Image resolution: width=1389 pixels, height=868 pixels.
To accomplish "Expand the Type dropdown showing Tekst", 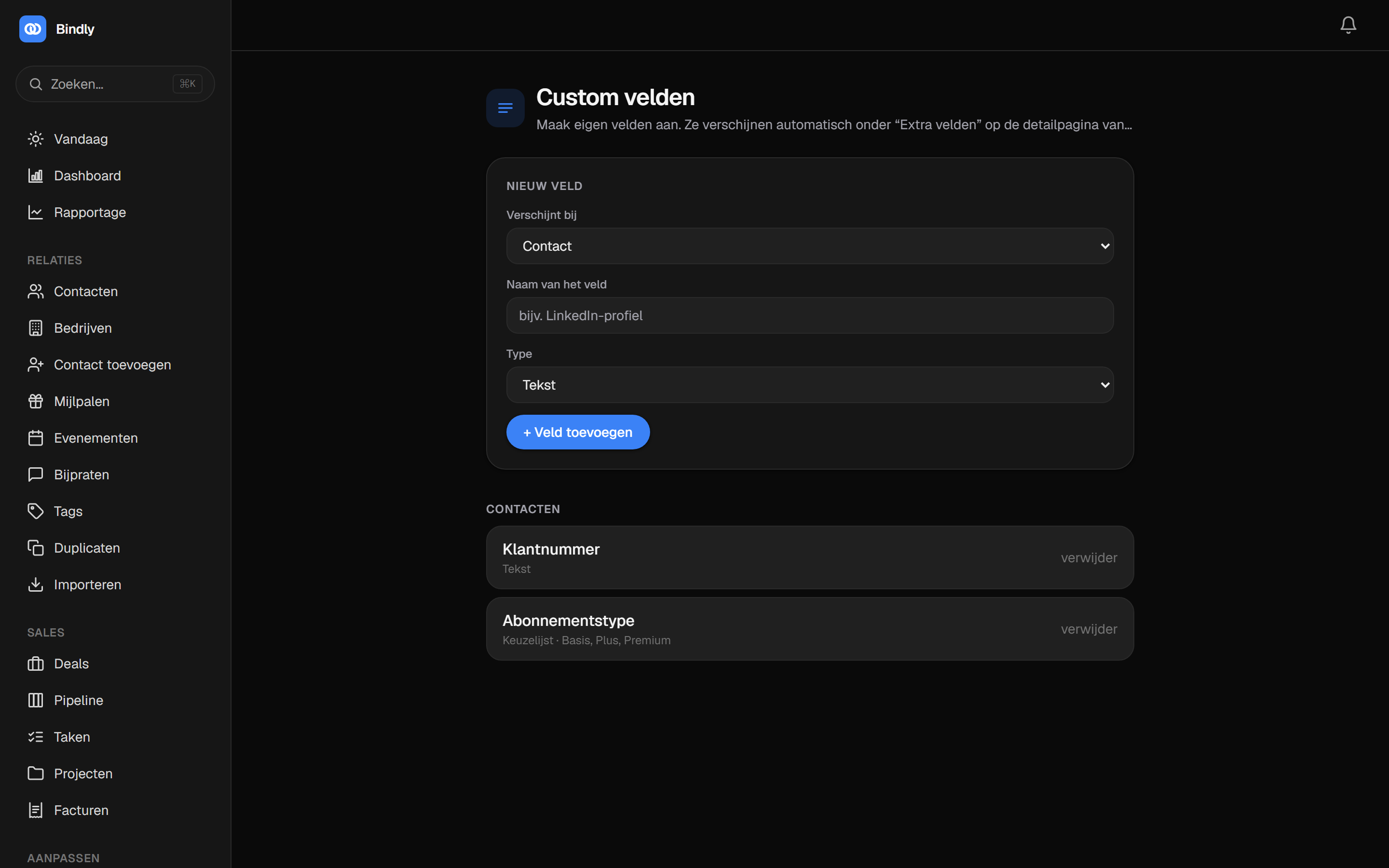I will tap(810, 385).
